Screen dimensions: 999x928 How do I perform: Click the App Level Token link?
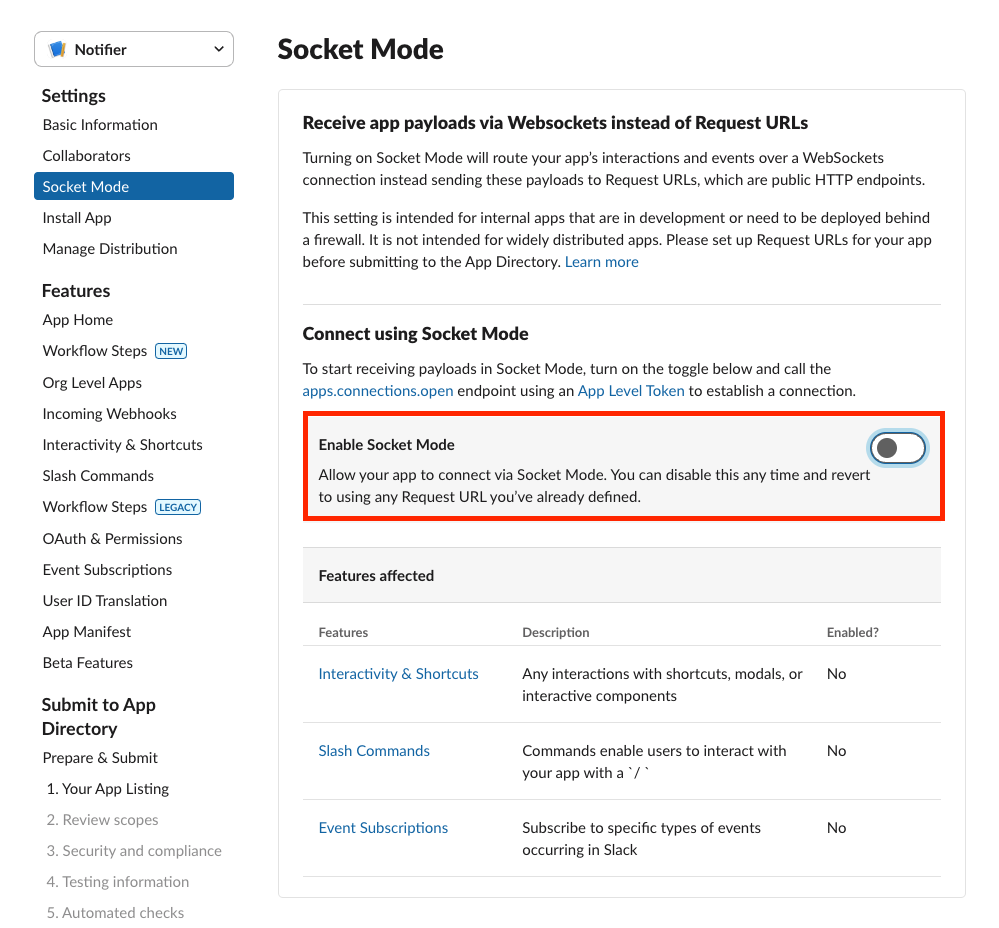click(631, 390)
